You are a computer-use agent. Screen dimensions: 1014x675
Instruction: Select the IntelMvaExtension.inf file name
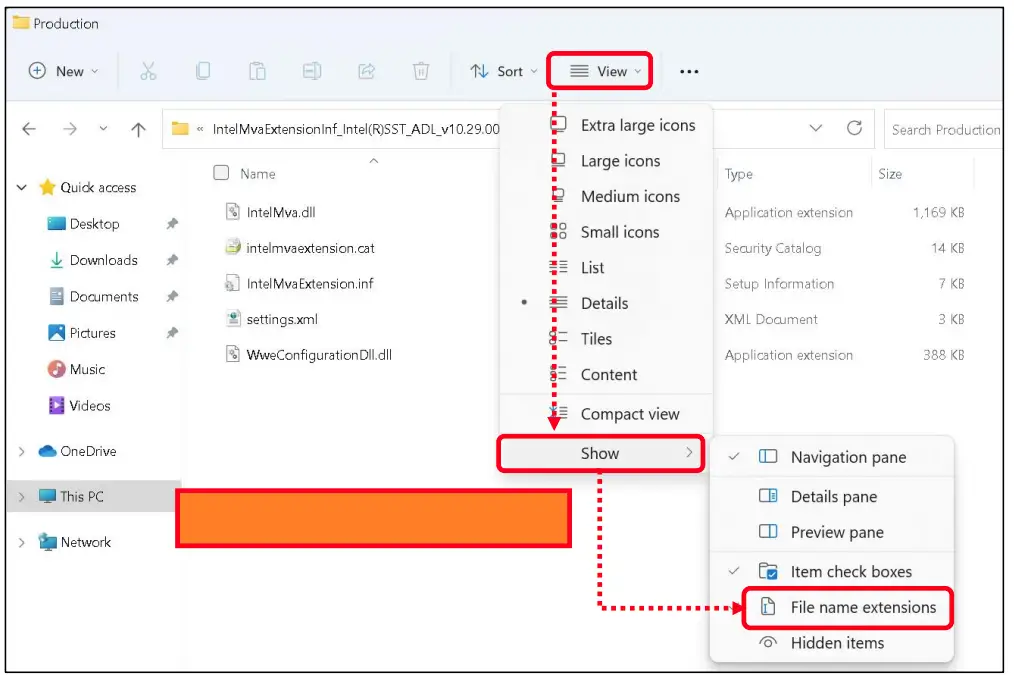(x=310, y=283)
